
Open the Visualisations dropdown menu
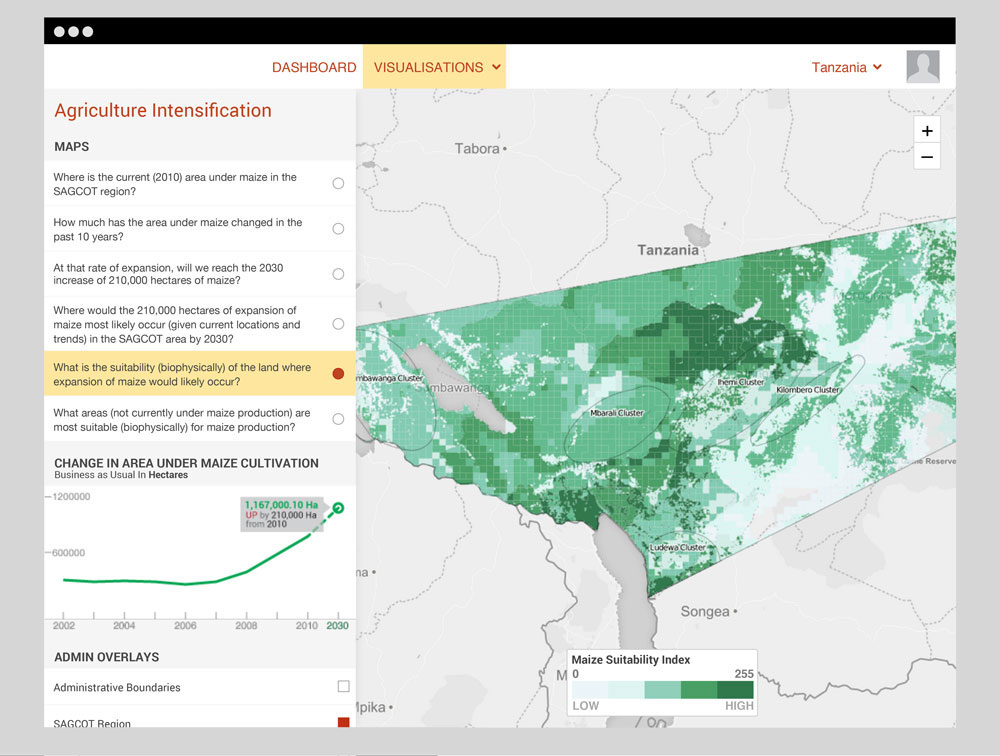434,67
